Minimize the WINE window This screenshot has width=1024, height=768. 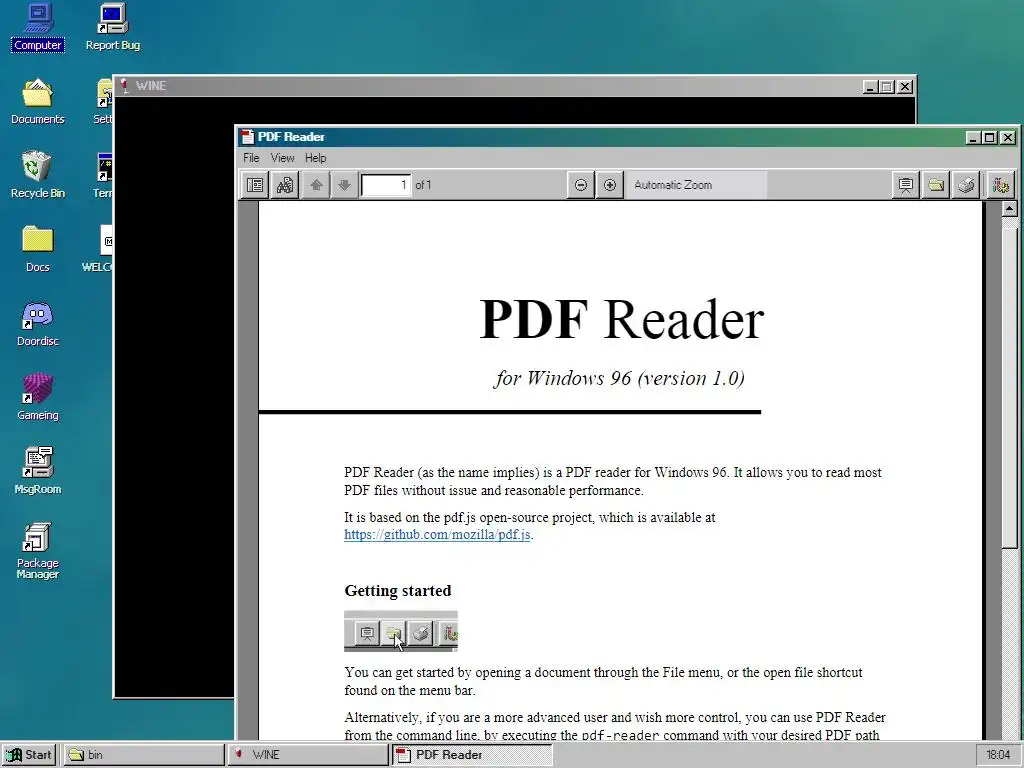(x=871, y=86)
